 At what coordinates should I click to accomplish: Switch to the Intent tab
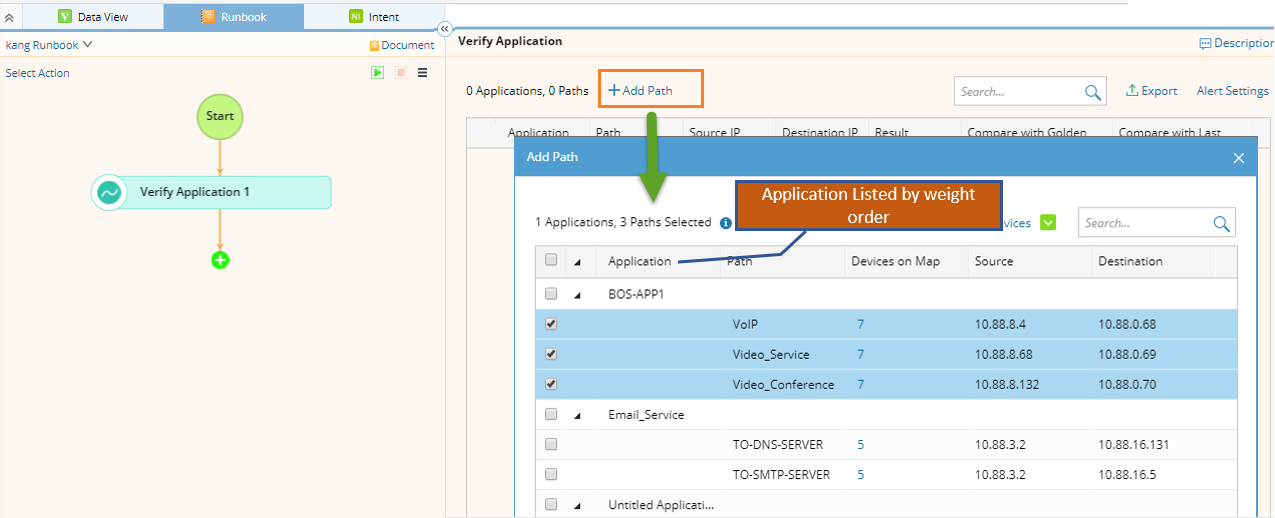374,17
